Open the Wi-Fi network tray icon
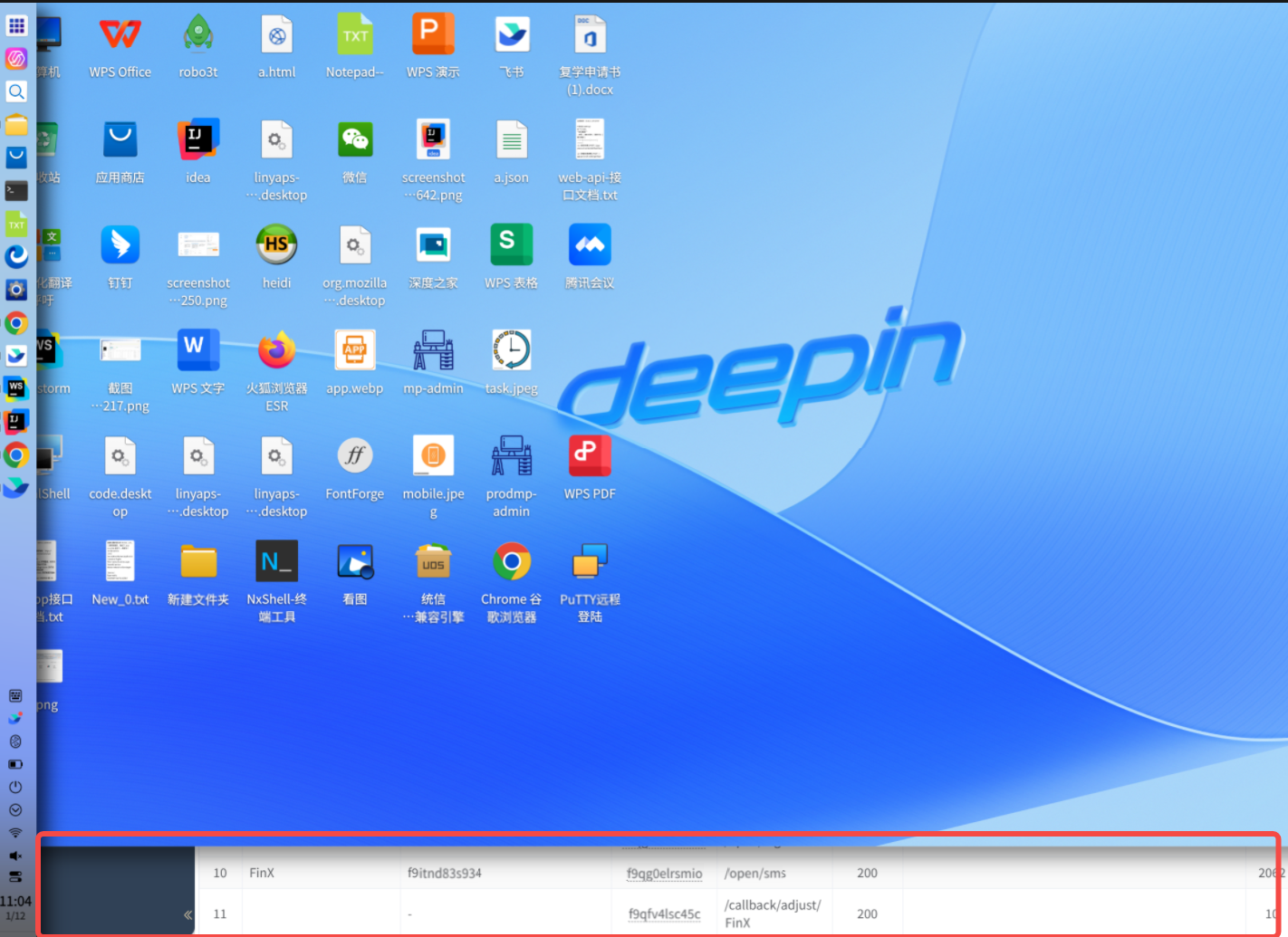 15,833
